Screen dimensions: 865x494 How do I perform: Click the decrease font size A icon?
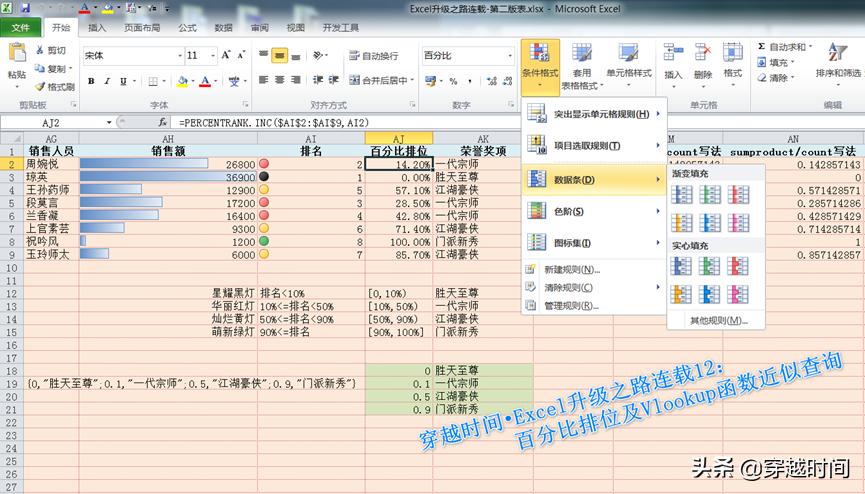[x=241, y=55]
